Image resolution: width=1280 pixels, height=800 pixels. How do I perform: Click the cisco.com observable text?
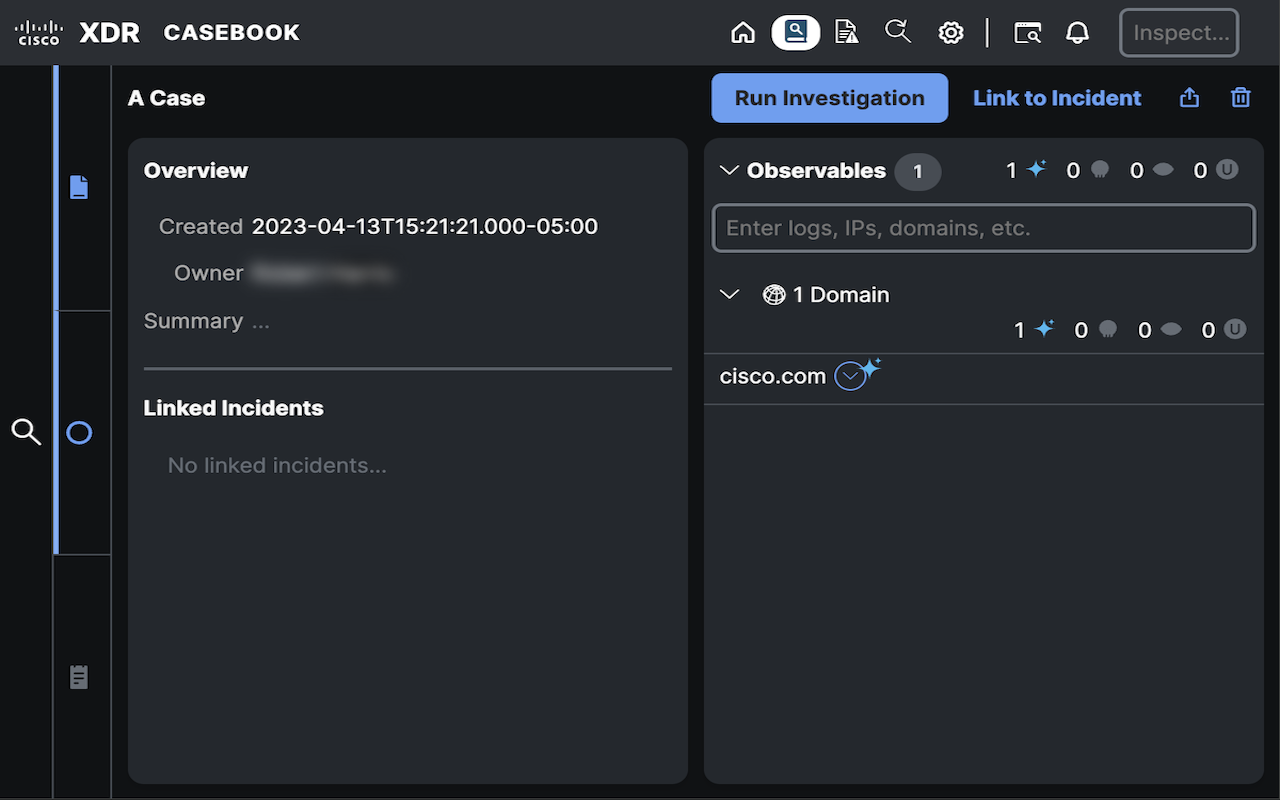[x=773, y=377]
